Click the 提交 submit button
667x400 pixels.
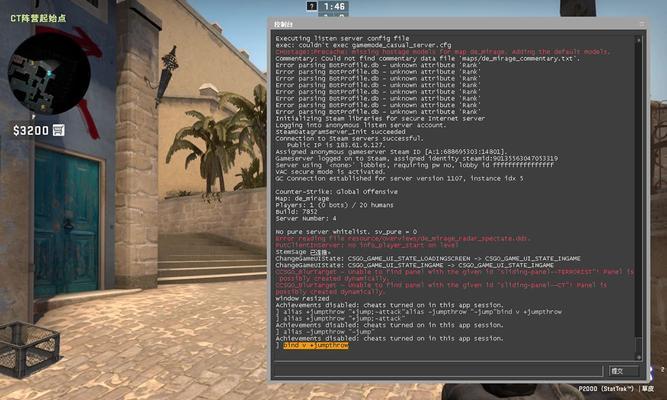(624, 371)
